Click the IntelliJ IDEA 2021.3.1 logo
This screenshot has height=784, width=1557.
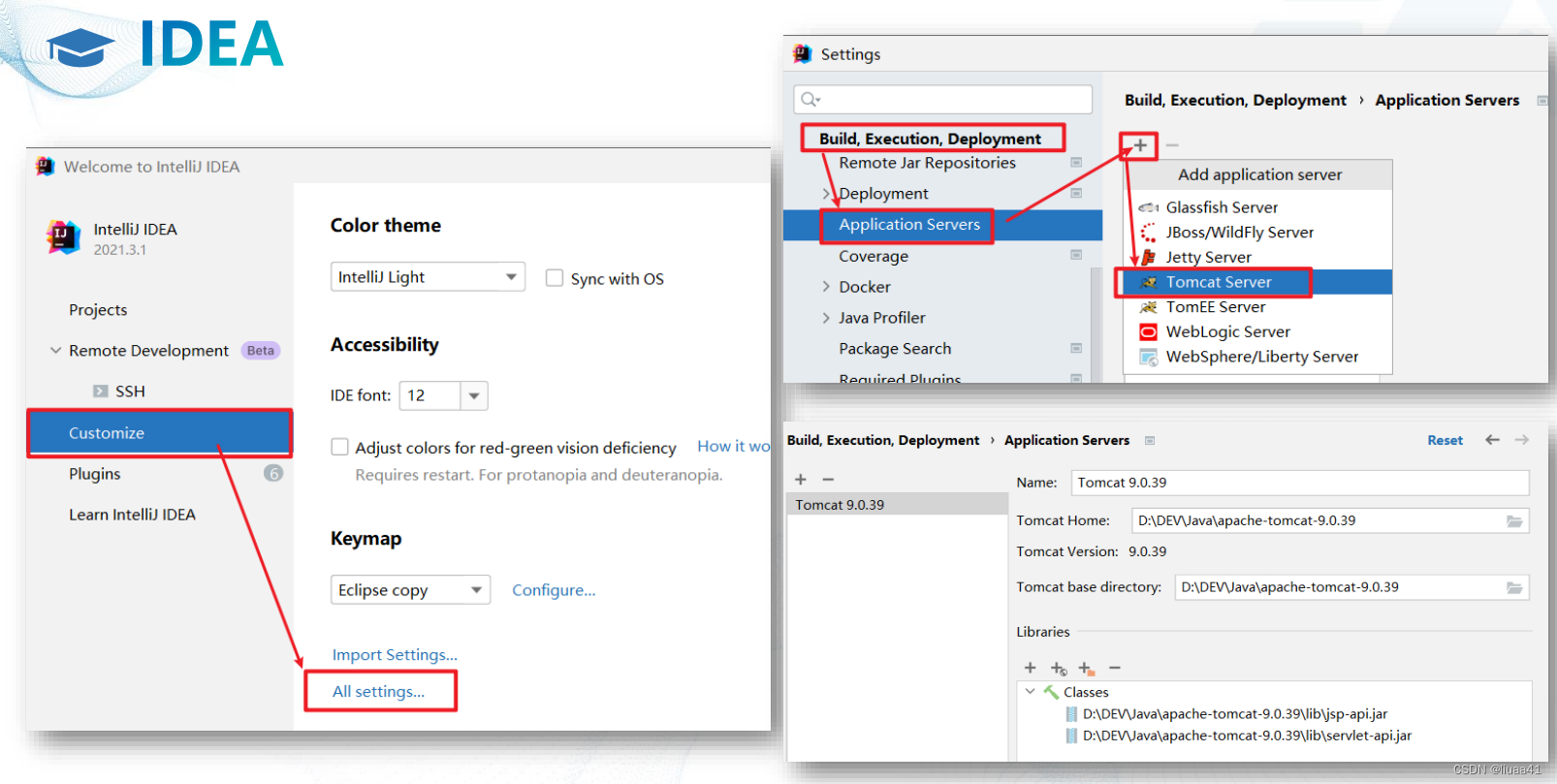click(x=64, y=237)
